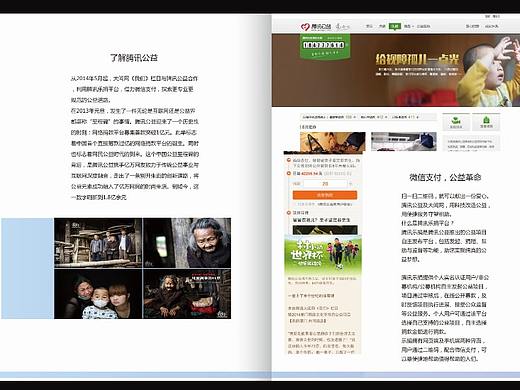
Task: Open the hero banner about blind orphans
Action: click(x=396, y=70)
